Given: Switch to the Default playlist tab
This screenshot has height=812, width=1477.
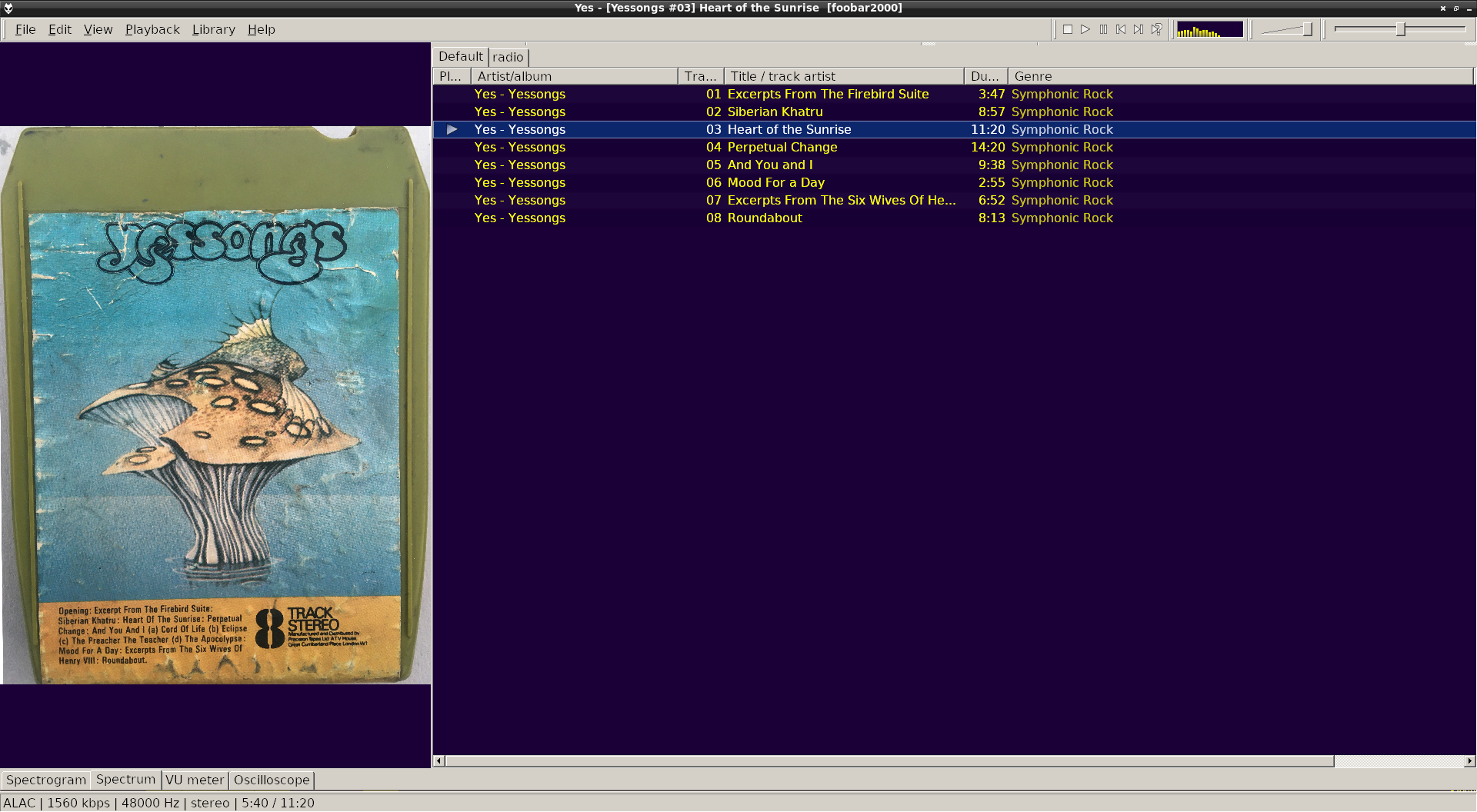Looking at the screenshot, I should pos(461,56).
